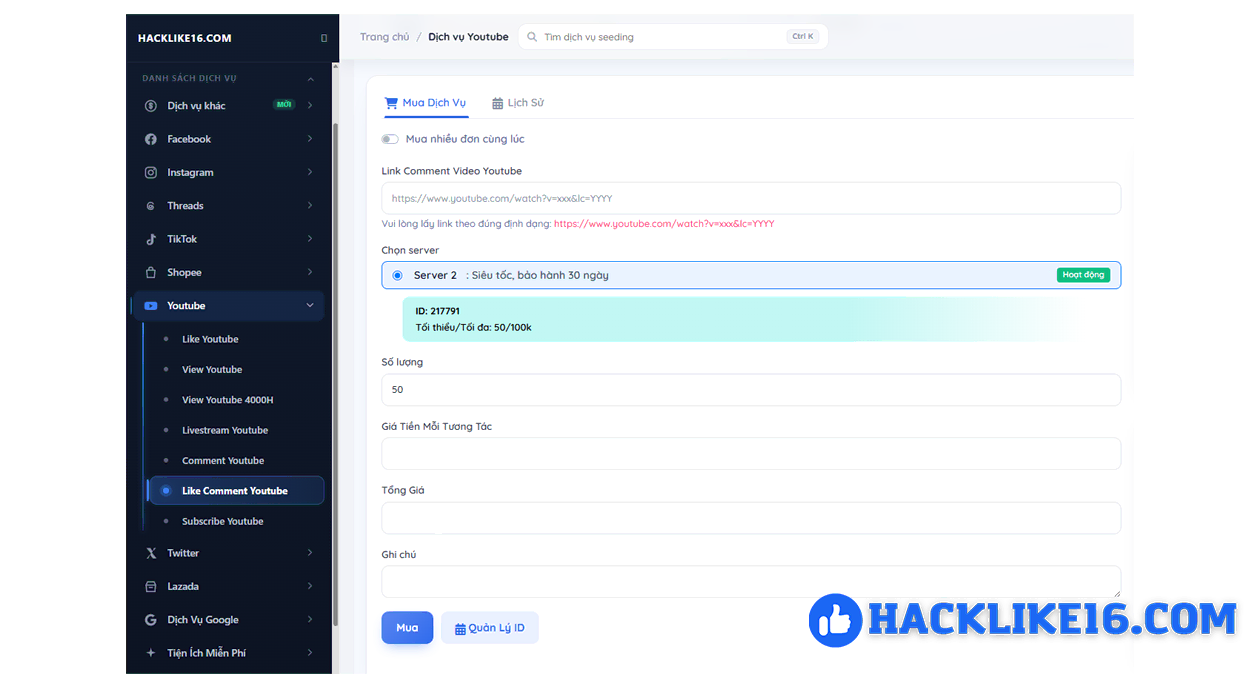This screenshot has width=1260, height=688.
Task: Click the HACKLIKE16.COM sidebar logo text
Action: pos(184,38)
